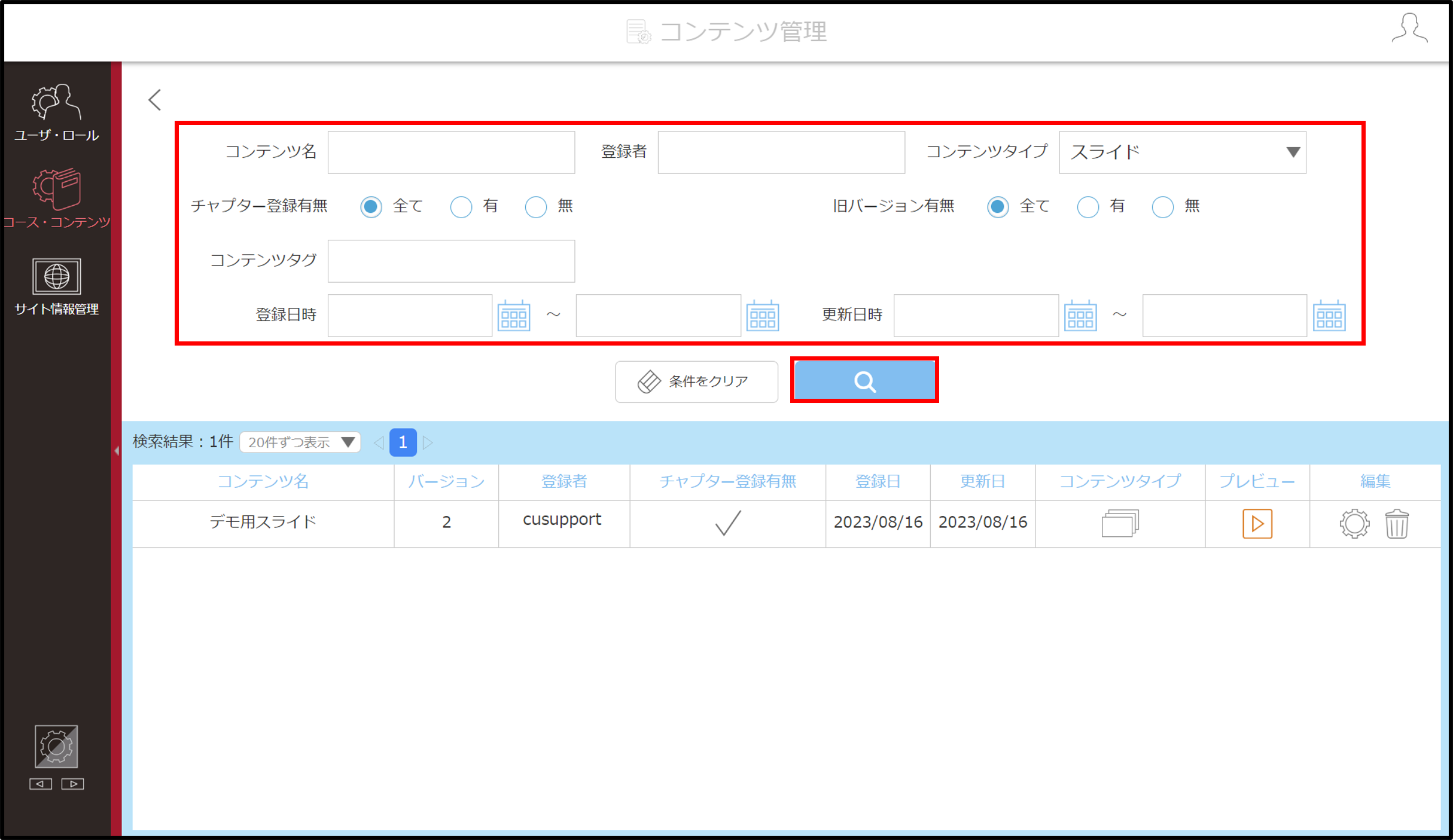The height and width of the screenshot is (840, 1453).
Task: Select 旧バージョン有無 有 radio
Action: [x=1088, y=207]
